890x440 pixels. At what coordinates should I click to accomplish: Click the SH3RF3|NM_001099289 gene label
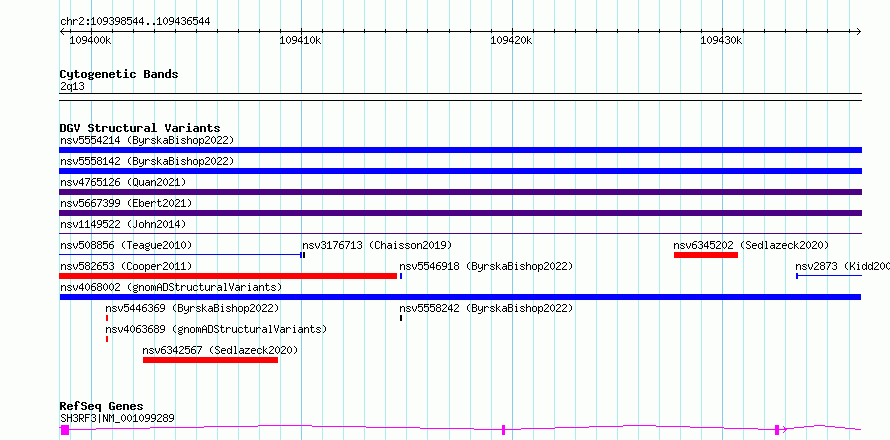pos(117,418)
